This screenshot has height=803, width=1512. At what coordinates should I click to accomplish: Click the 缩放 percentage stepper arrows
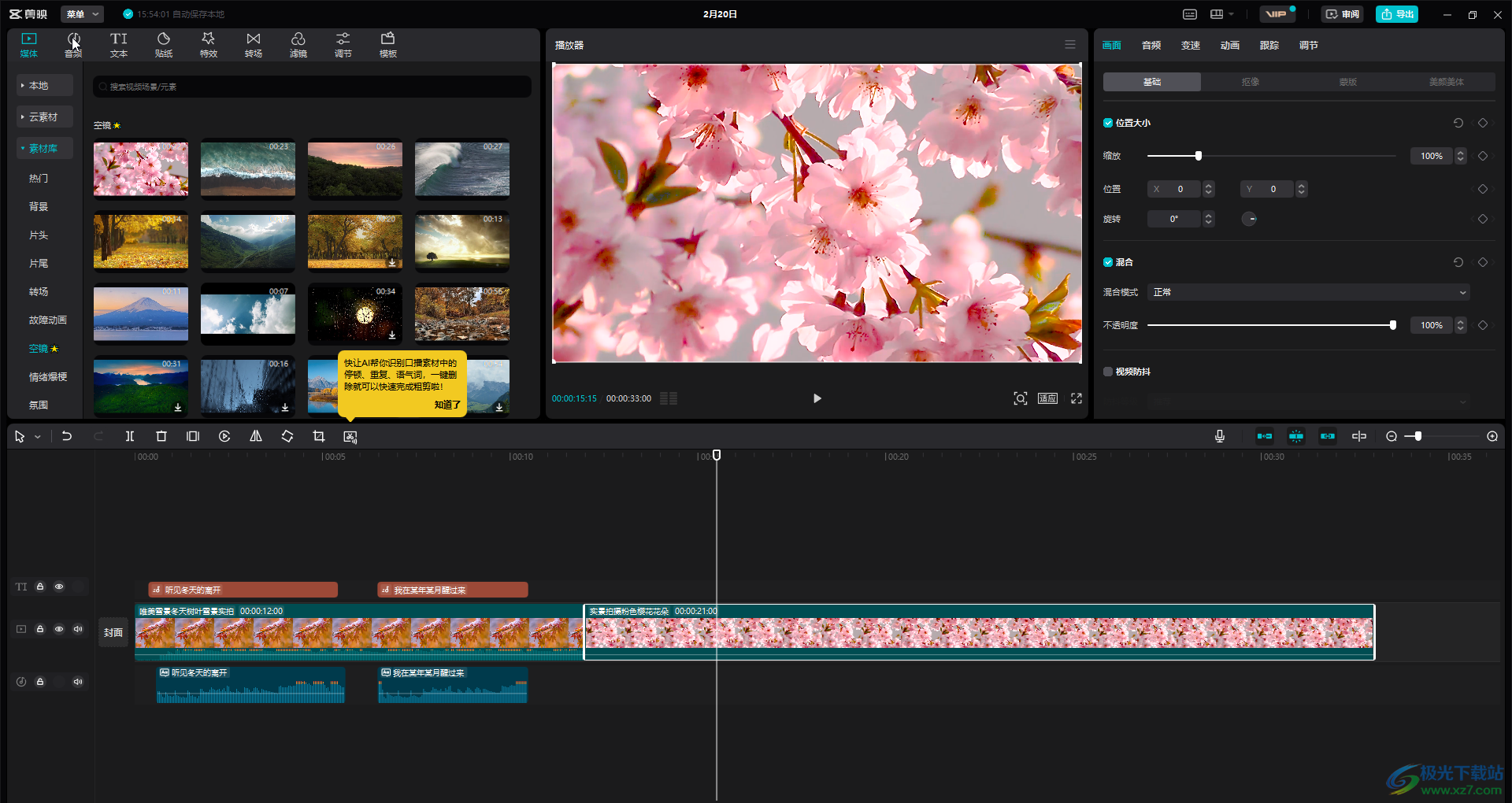pyautogui.click(x=1461, y=156)
